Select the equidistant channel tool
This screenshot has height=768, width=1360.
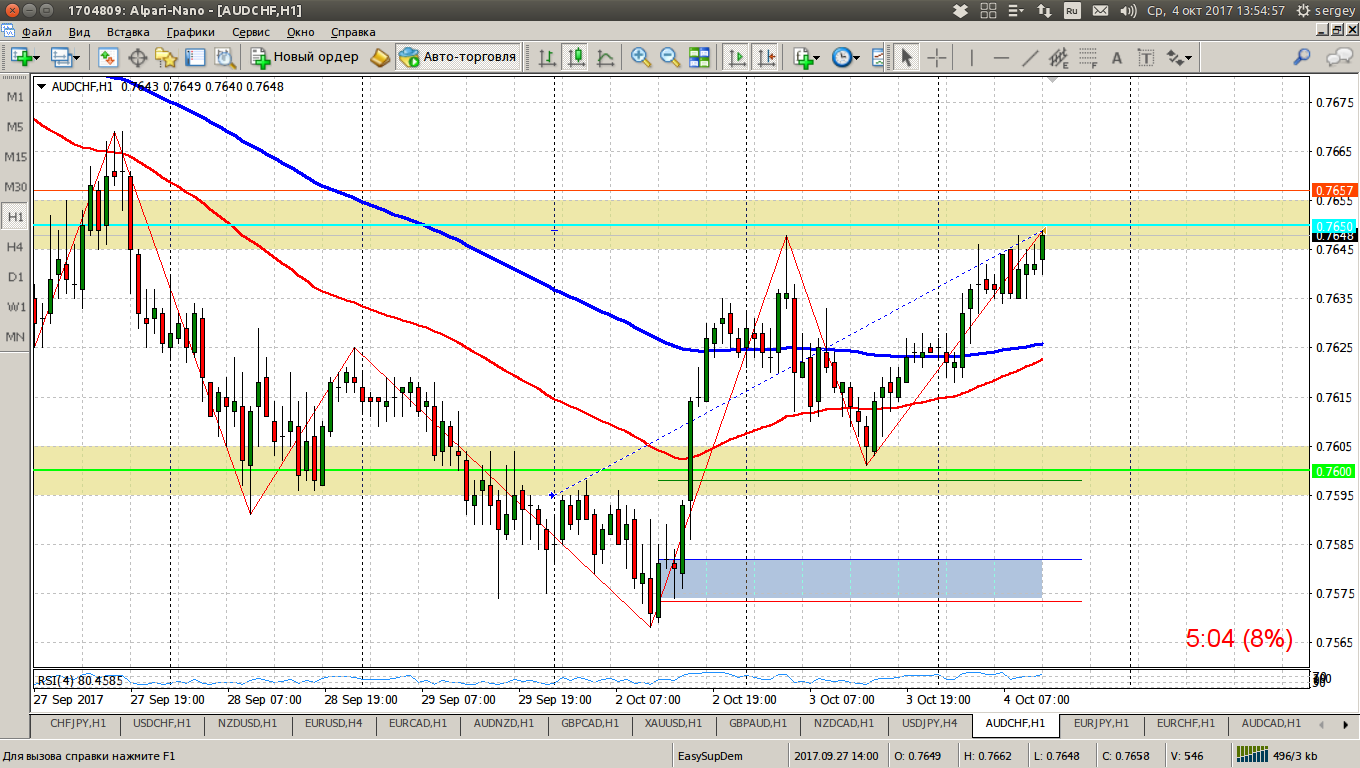pyautogui.click(x=1059, y=57)
